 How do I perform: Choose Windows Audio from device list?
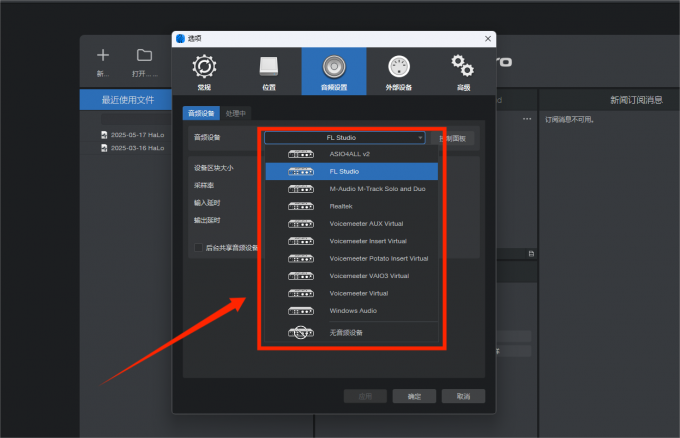tap(351, 311)
